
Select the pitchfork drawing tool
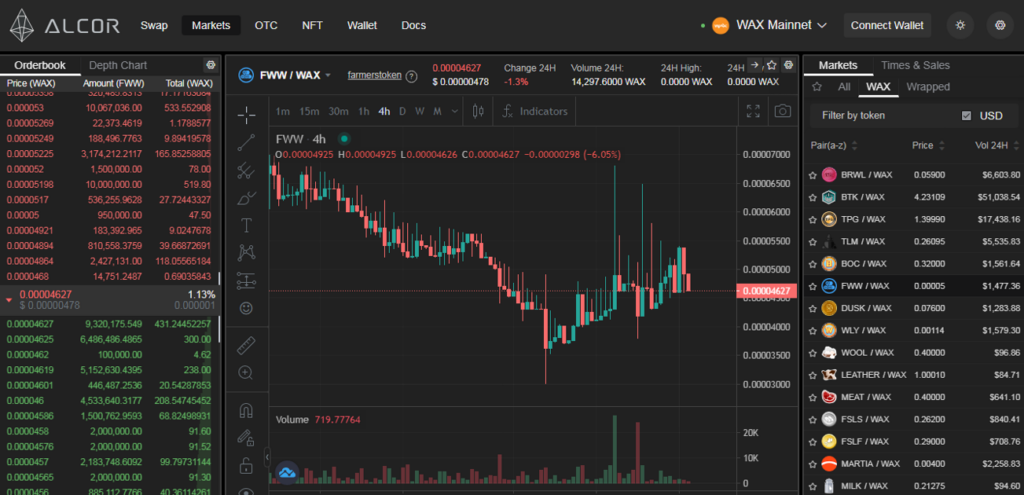(246, 170)
